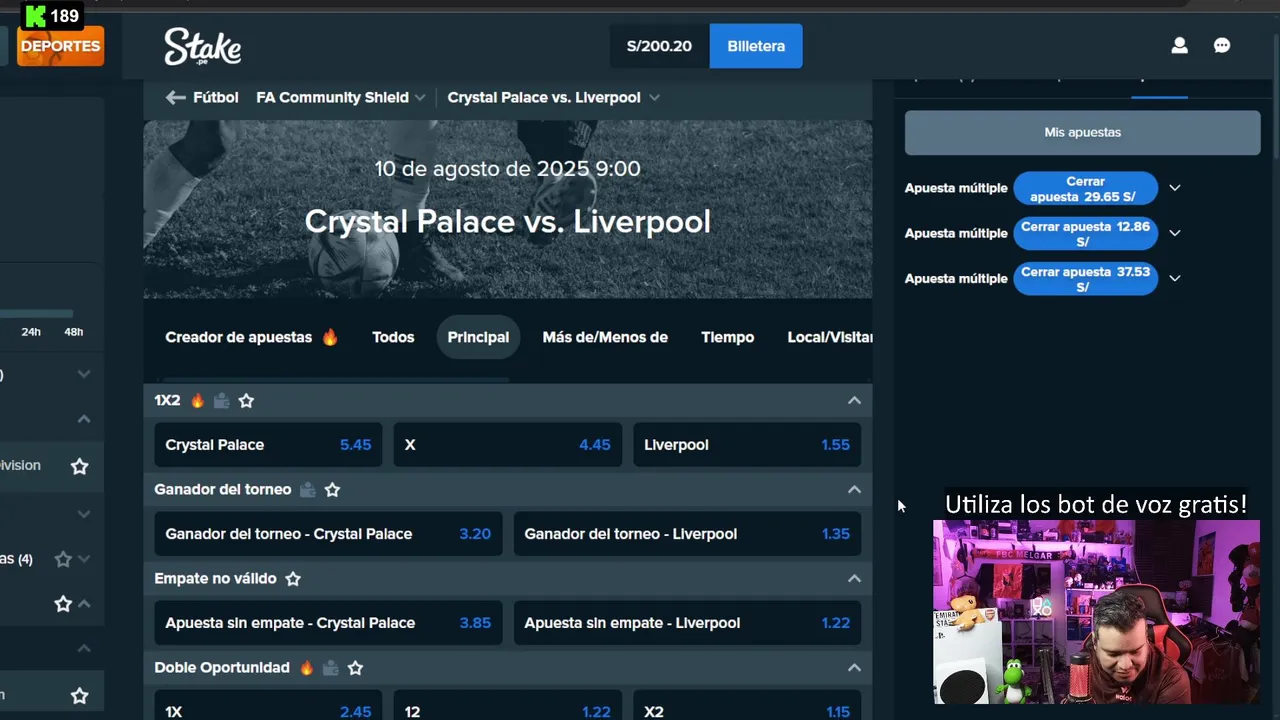Toggle the star in the '(4)' sidebar row
The width and height of the screenshot is (1280, 720).
coord(63,559)
